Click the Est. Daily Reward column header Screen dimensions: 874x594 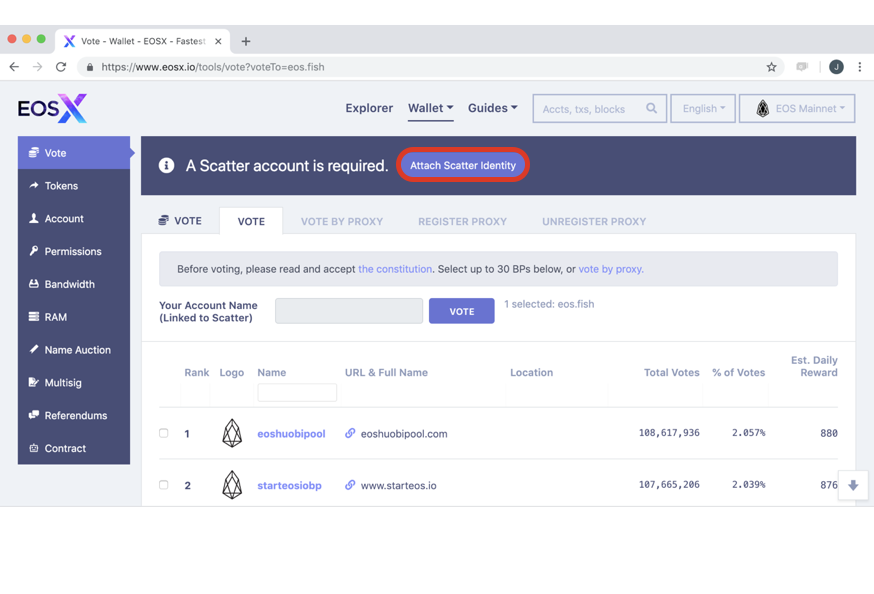pyautogui.click(x=814, y=366)
